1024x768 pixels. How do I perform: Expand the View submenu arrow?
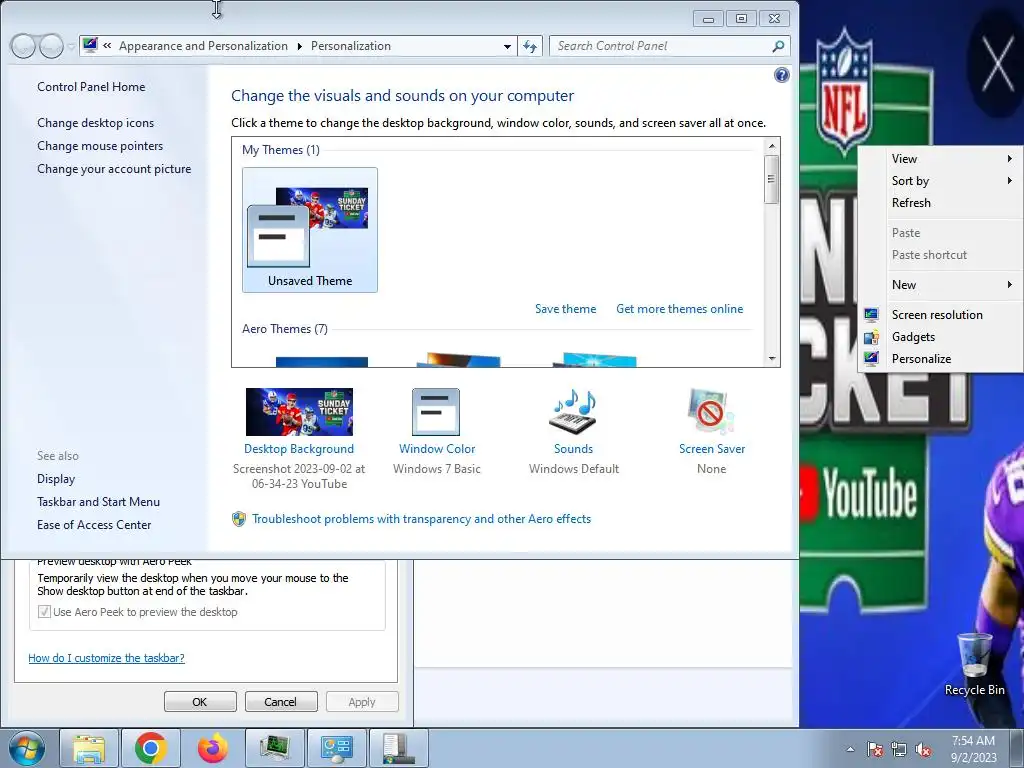click(1010, 159)
